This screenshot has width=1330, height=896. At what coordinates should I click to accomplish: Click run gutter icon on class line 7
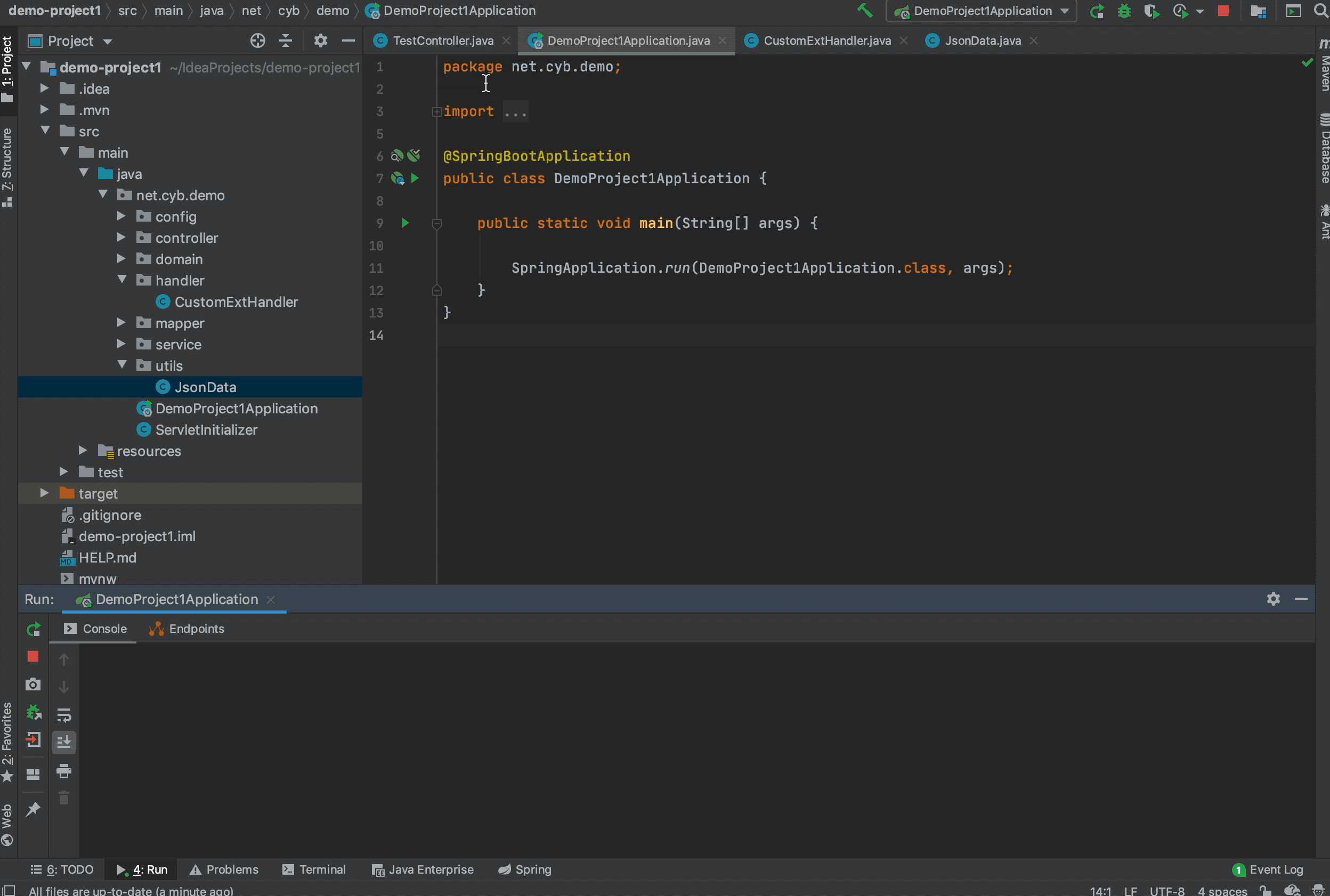(415, 178)
